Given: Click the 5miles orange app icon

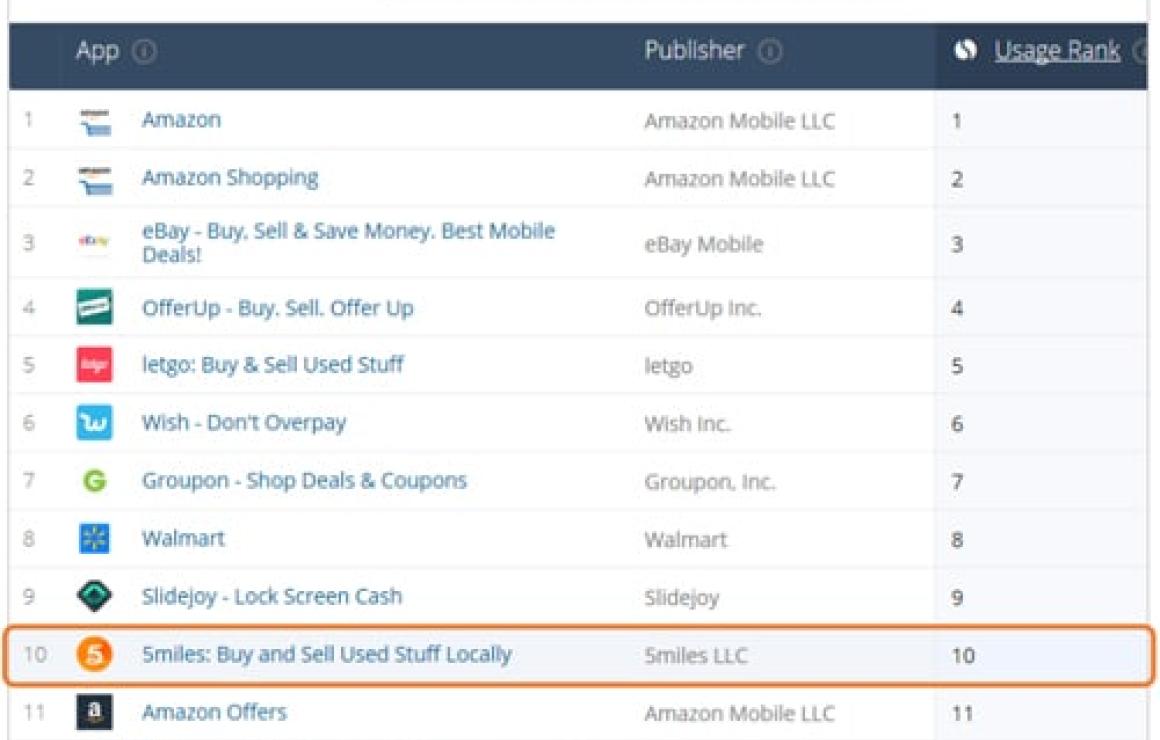Looking at the screenshot, I should coord(95,655).
